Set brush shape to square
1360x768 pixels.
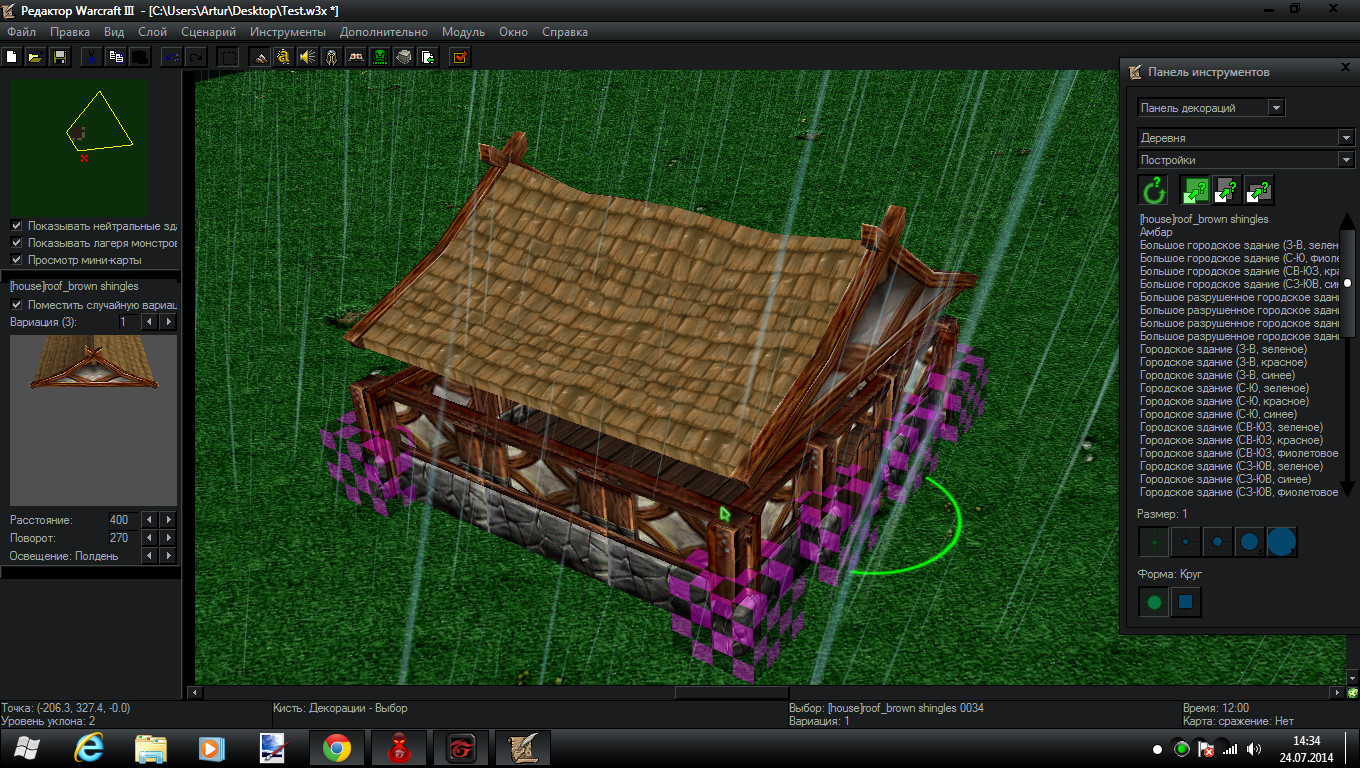click(x=1186, y=602)
